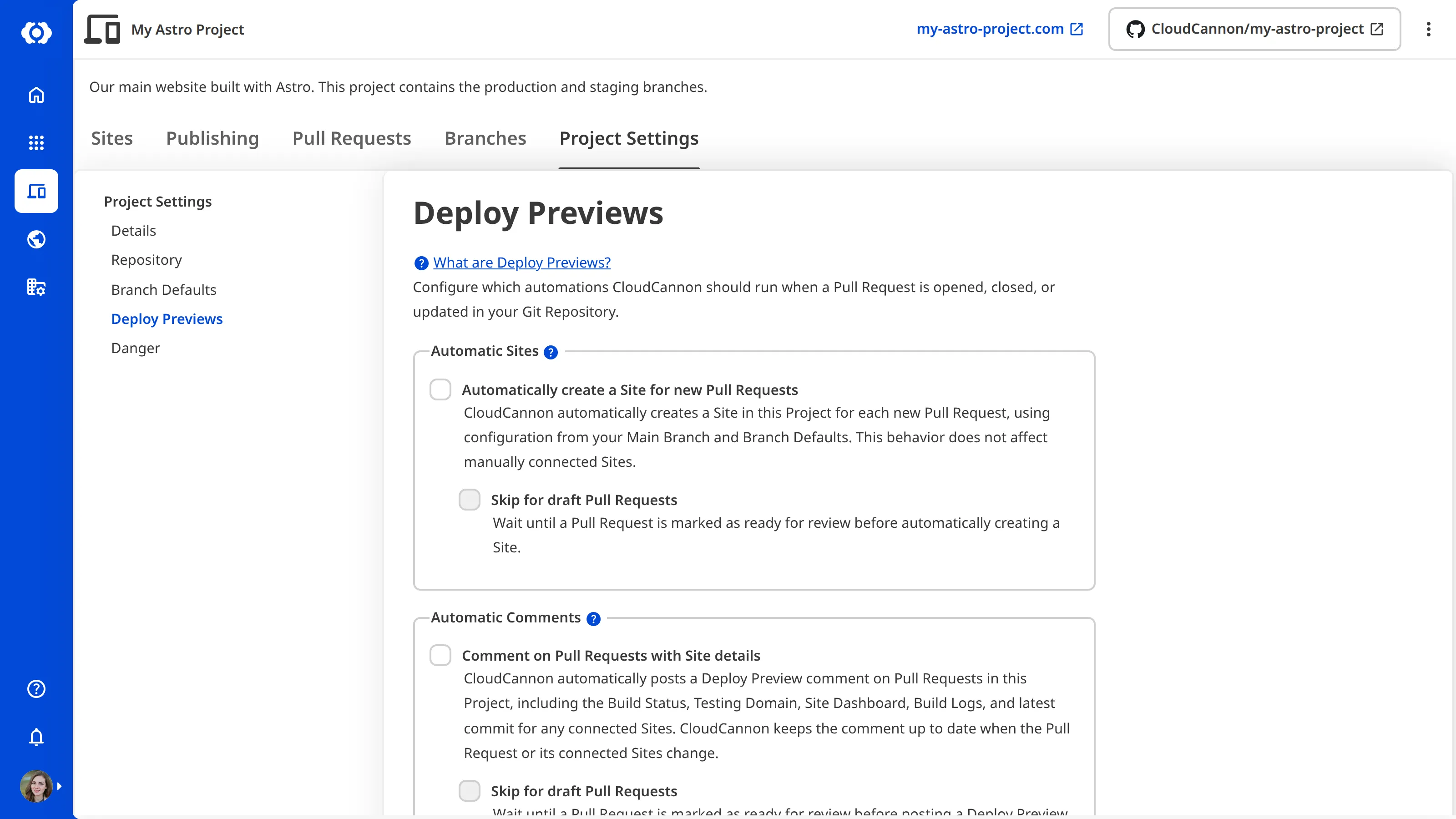Enable Automatically create a Site for new Pull Requests
This screenshot has height=819, width=1456.
[440, 389]
